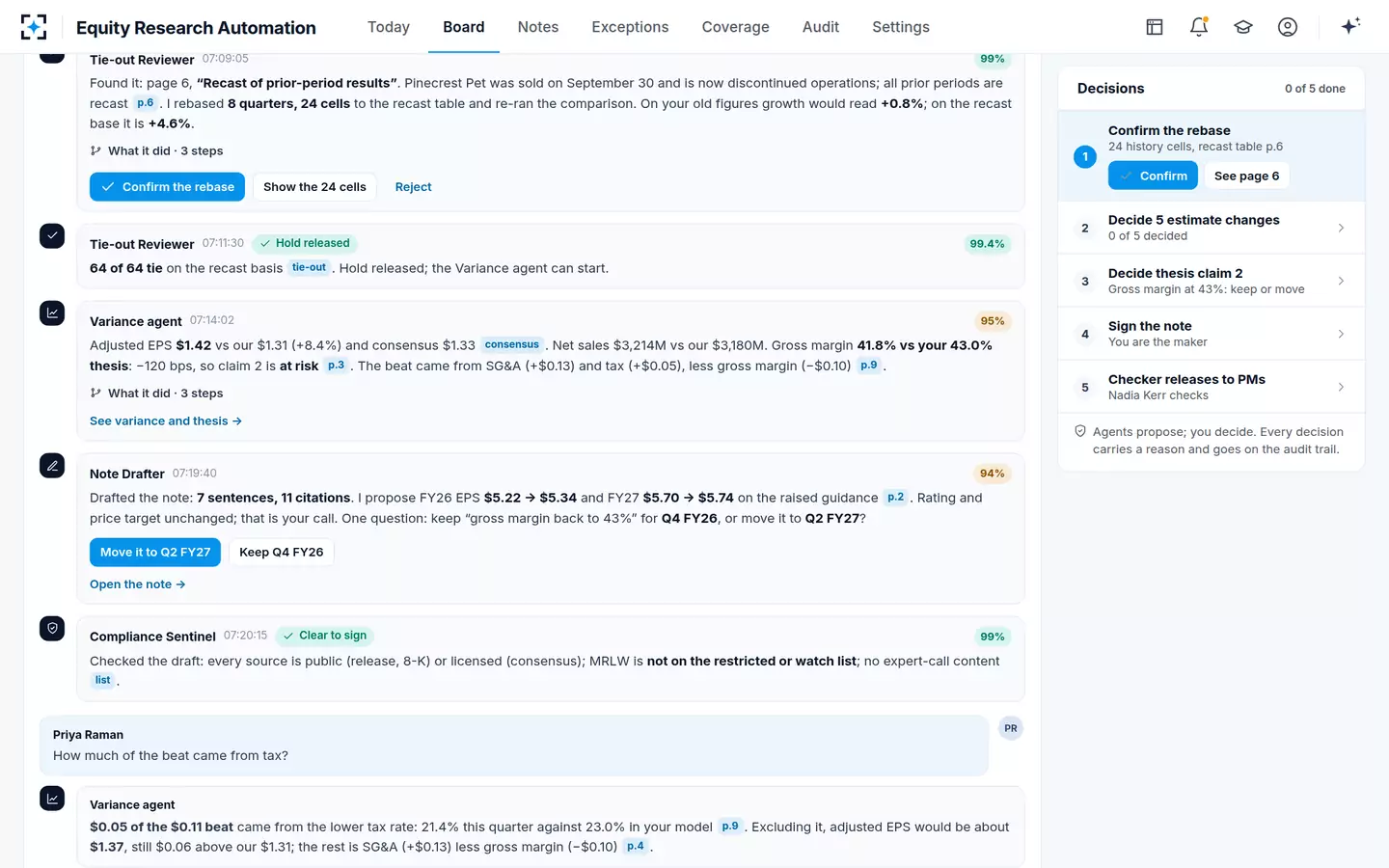Open the list citation in Compliance Sentinel

(103, 680)
